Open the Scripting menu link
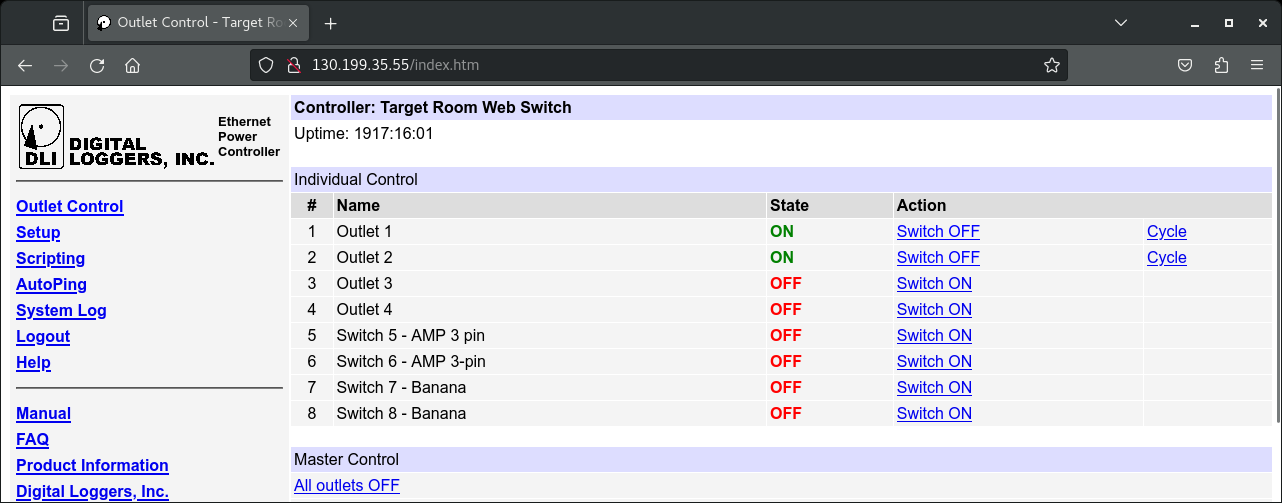 (51, 258)
